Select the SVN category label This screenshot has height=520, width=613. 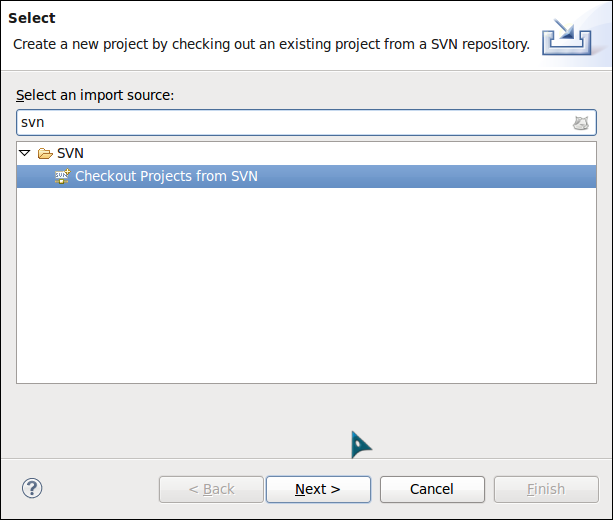(70, 153)
